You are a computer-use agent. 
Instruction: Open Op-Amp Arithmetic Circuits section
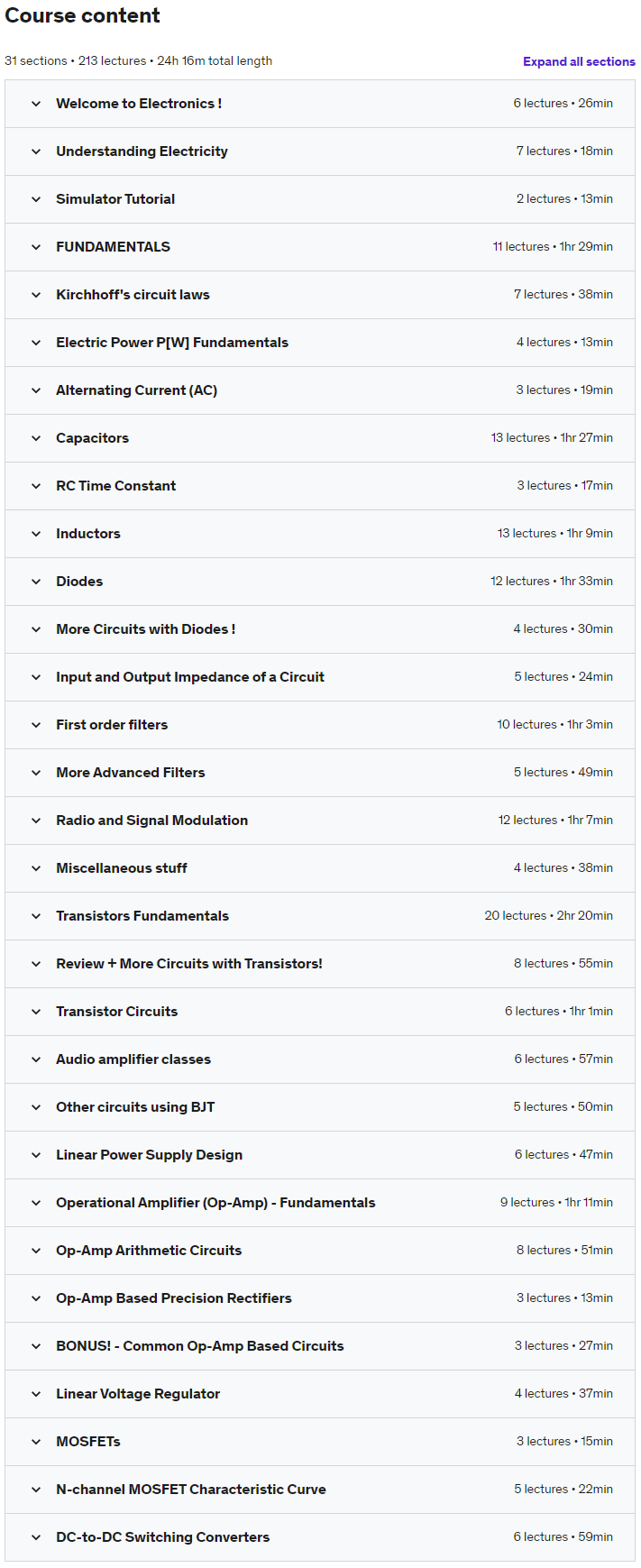[149, 1251]
